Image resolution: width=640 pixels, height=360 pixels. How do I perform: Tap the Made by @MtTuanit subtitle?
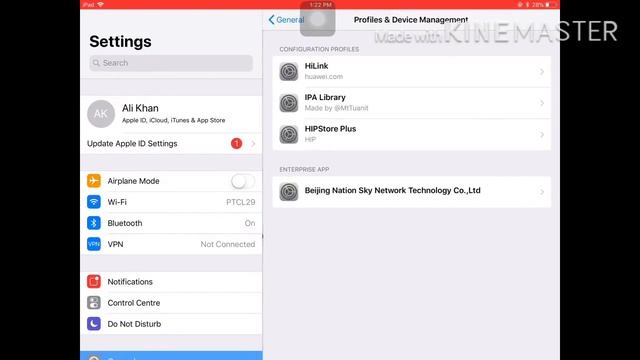click(x=336, y=108)
